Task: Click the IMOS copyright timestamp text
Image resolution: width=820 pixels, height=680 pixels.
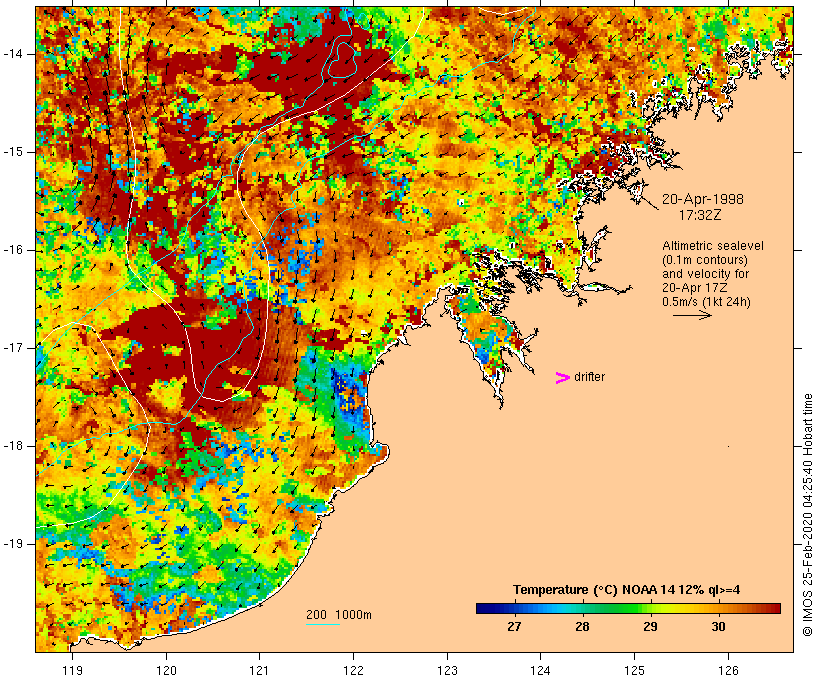Action: click(x=807, y=515)
